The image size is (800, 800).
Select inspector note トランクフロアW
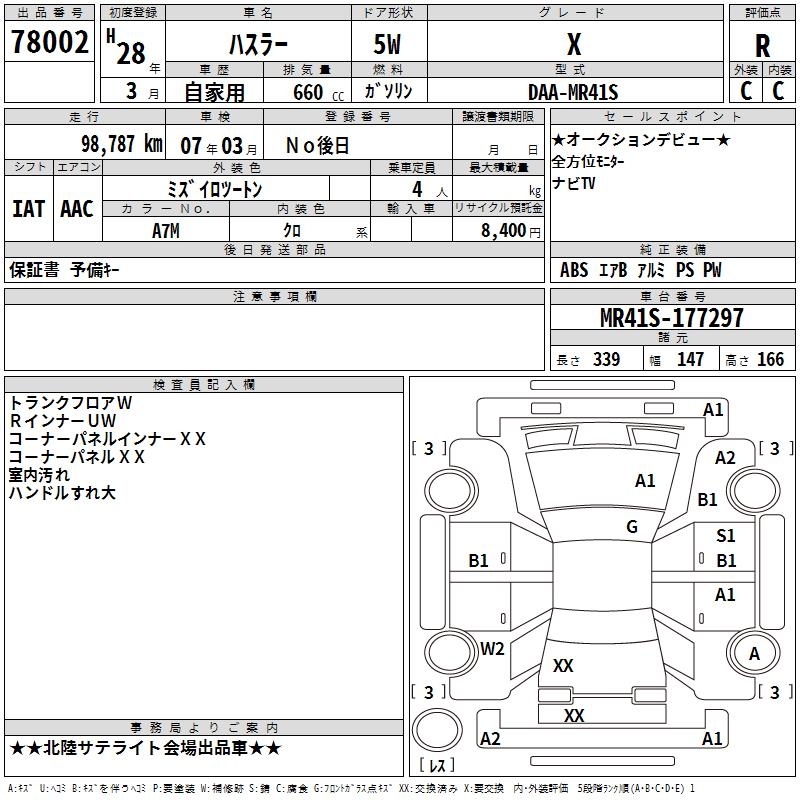(x=70, y=403)
